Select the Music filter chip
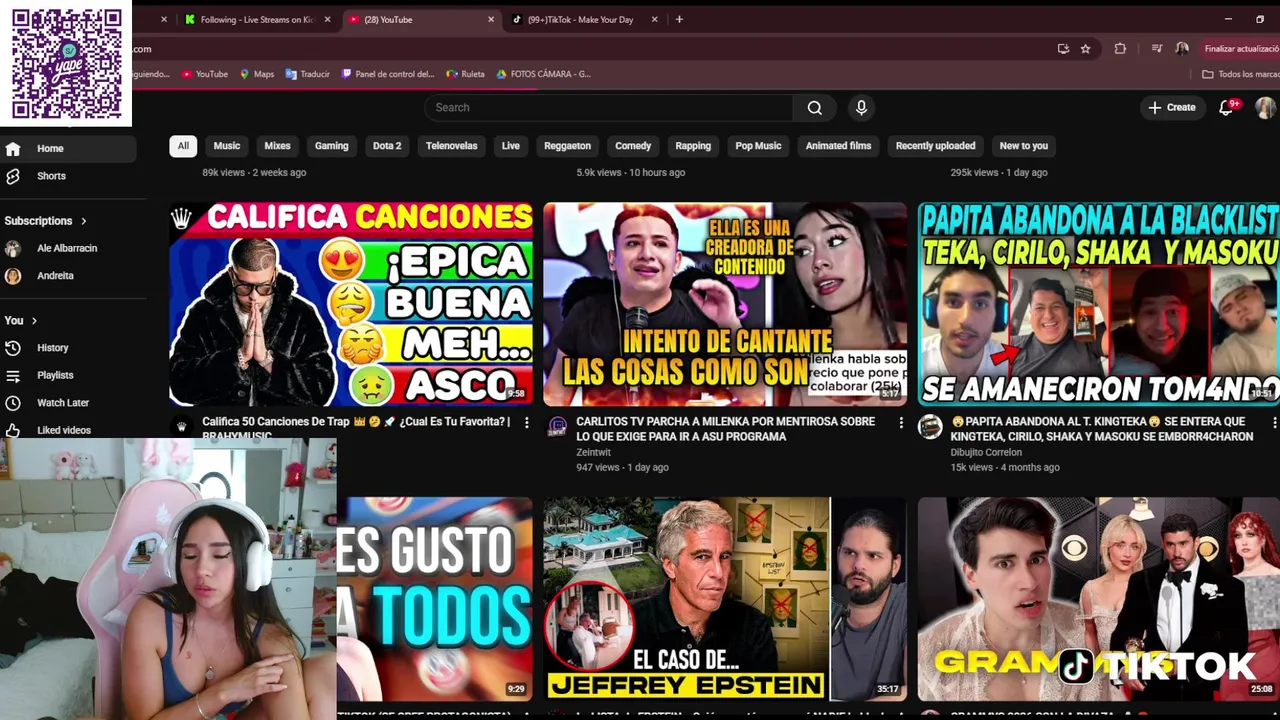This screenshot has width=1280, height=720. [x=227, y=146]
